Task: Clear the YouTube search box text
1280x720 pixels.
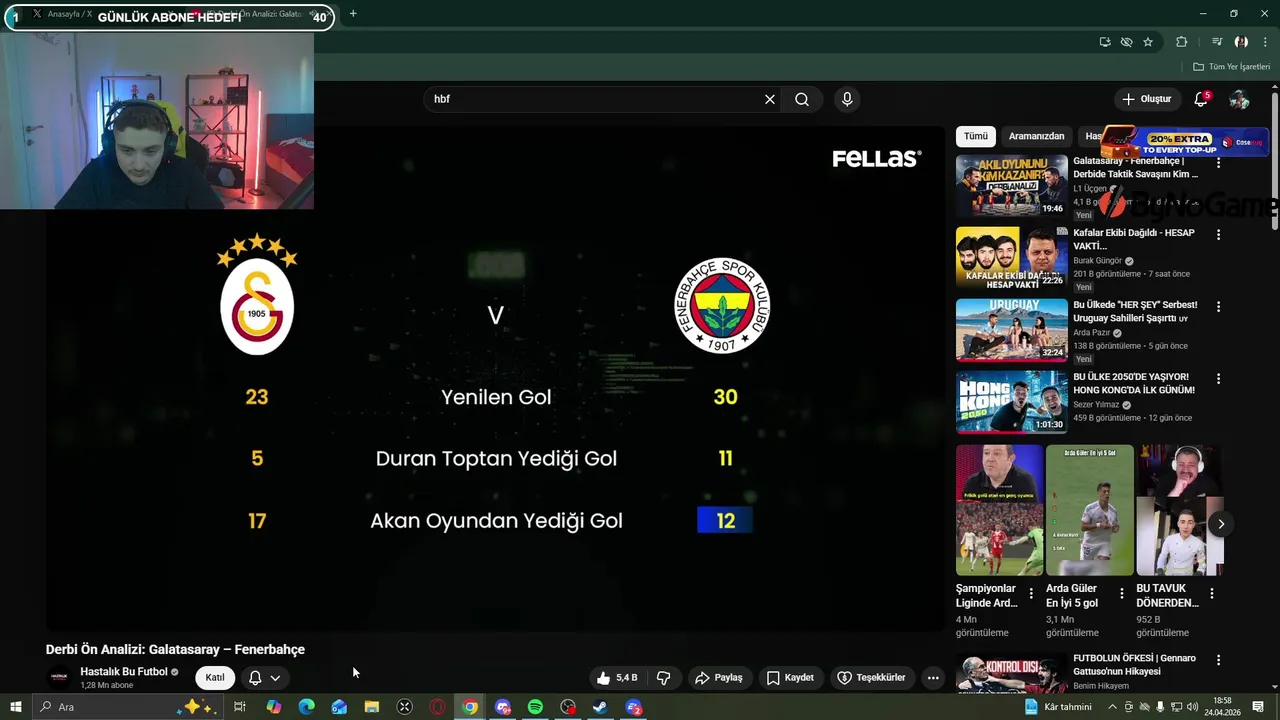Action: [x=770, y=99]
